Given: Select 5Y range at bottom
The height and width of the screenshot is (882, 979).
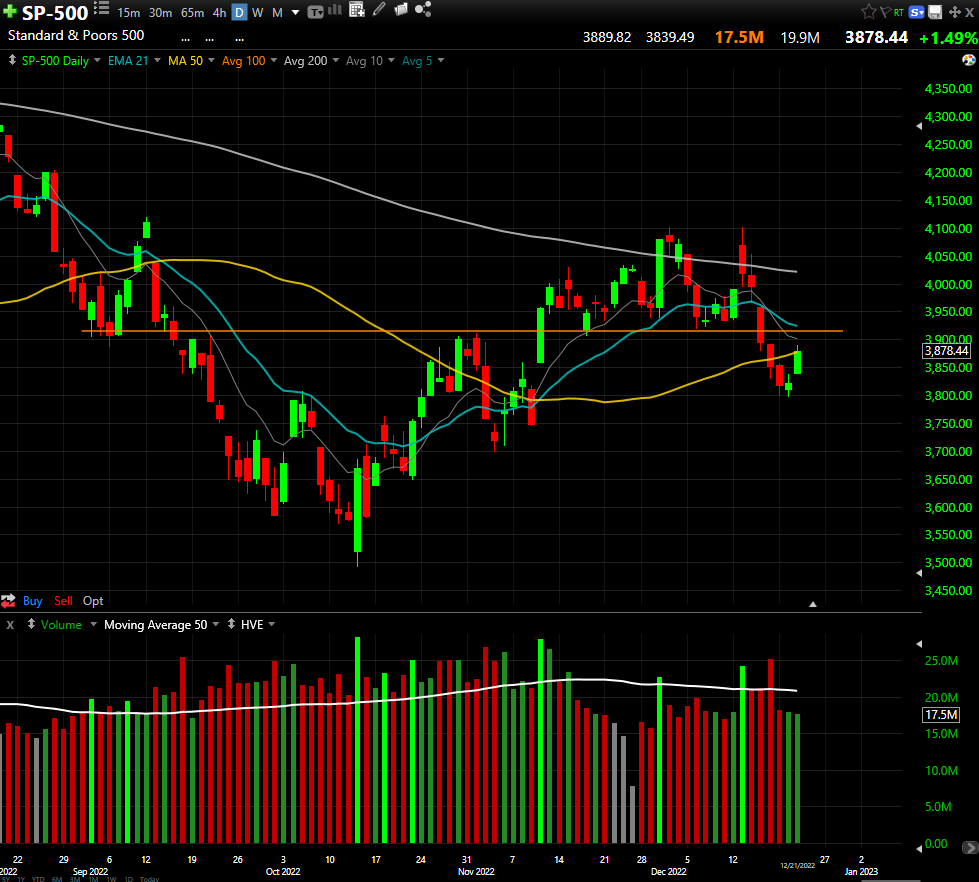Looking at the screenshot, I should (6, 879).
